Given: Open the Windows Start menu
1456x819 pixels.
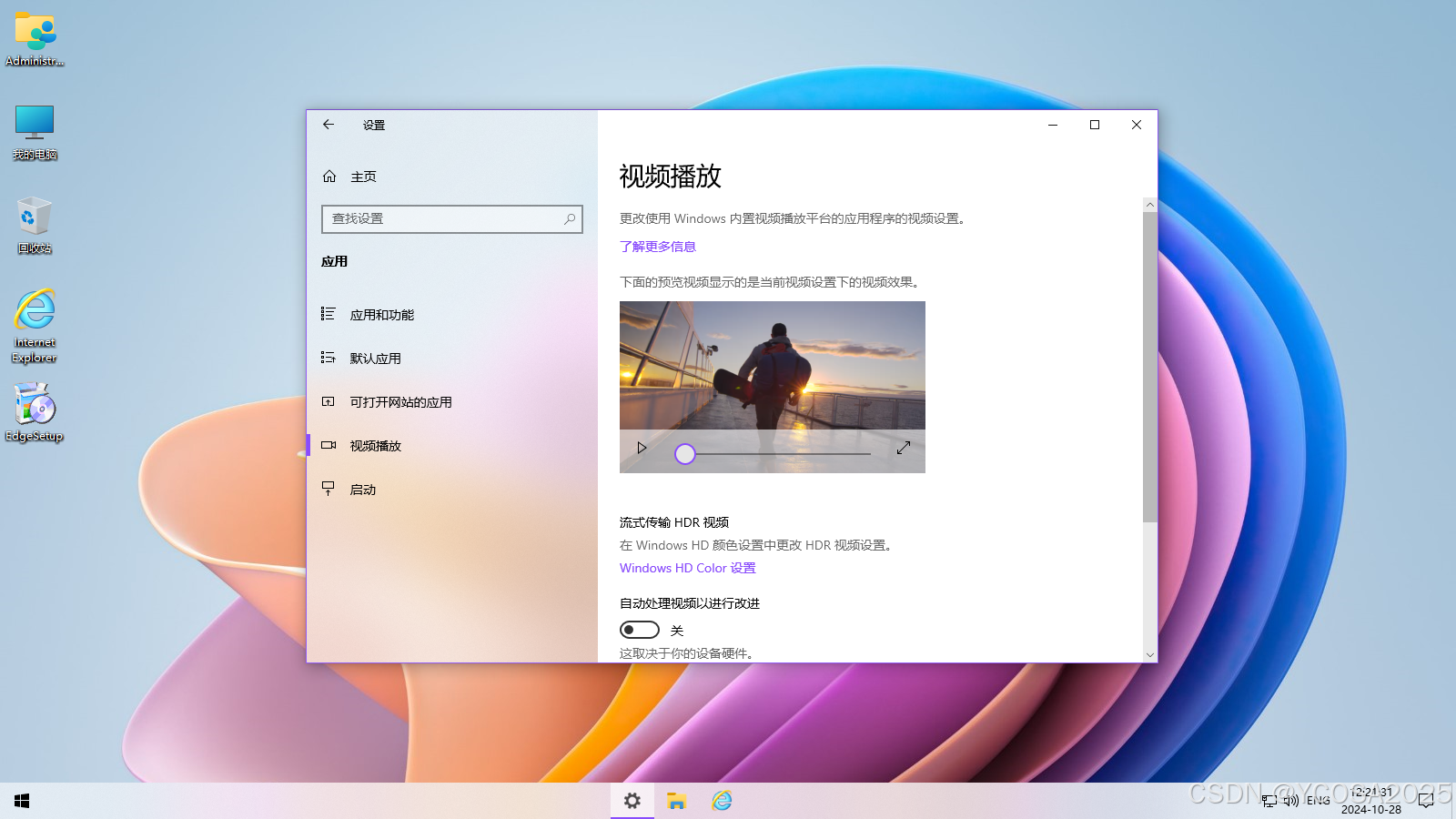Looking at the screenshot, I should [22, 801].
